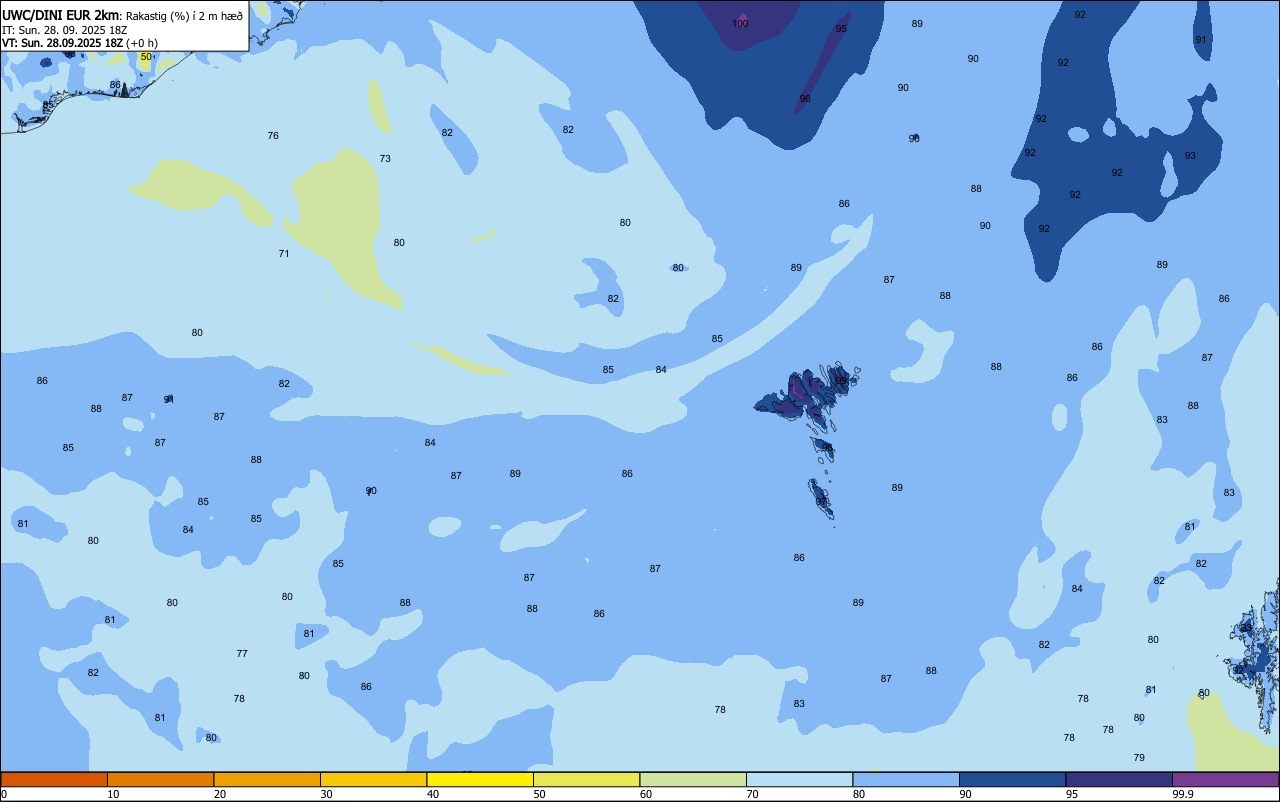The image size is (1280, 802).
Task: Click the 10–20 orange legend swatch
Action: coord(160,779)
